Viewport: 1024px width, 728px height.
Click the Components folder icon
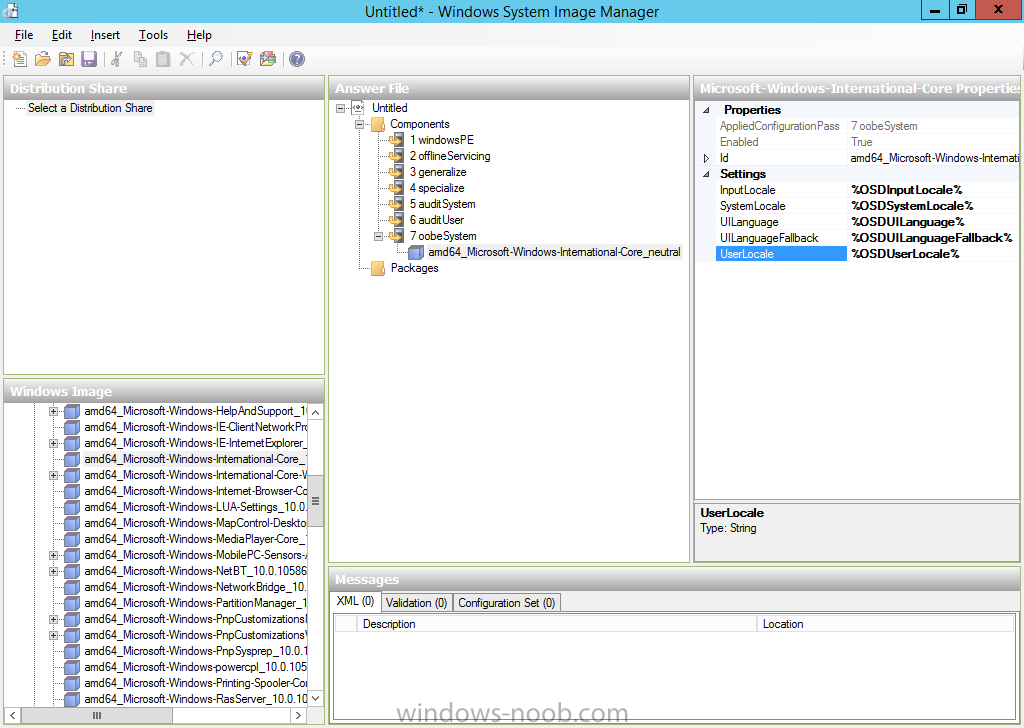(x=377, y=124)
